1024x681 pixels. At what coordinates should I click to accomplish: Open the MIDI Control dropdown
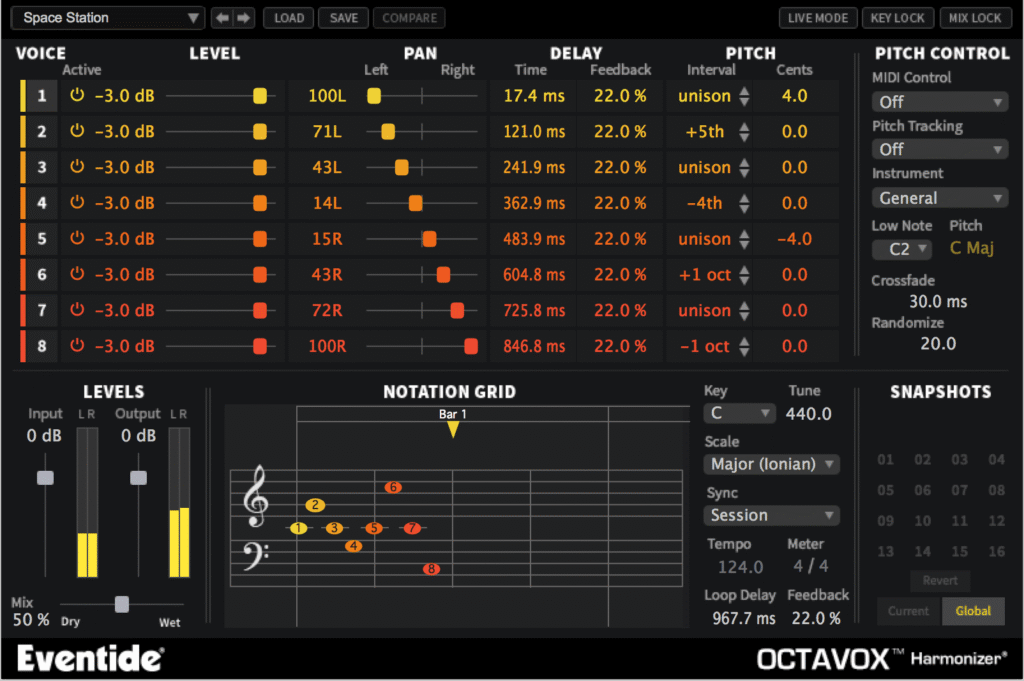pyautogui.click(x=938, y=101)
